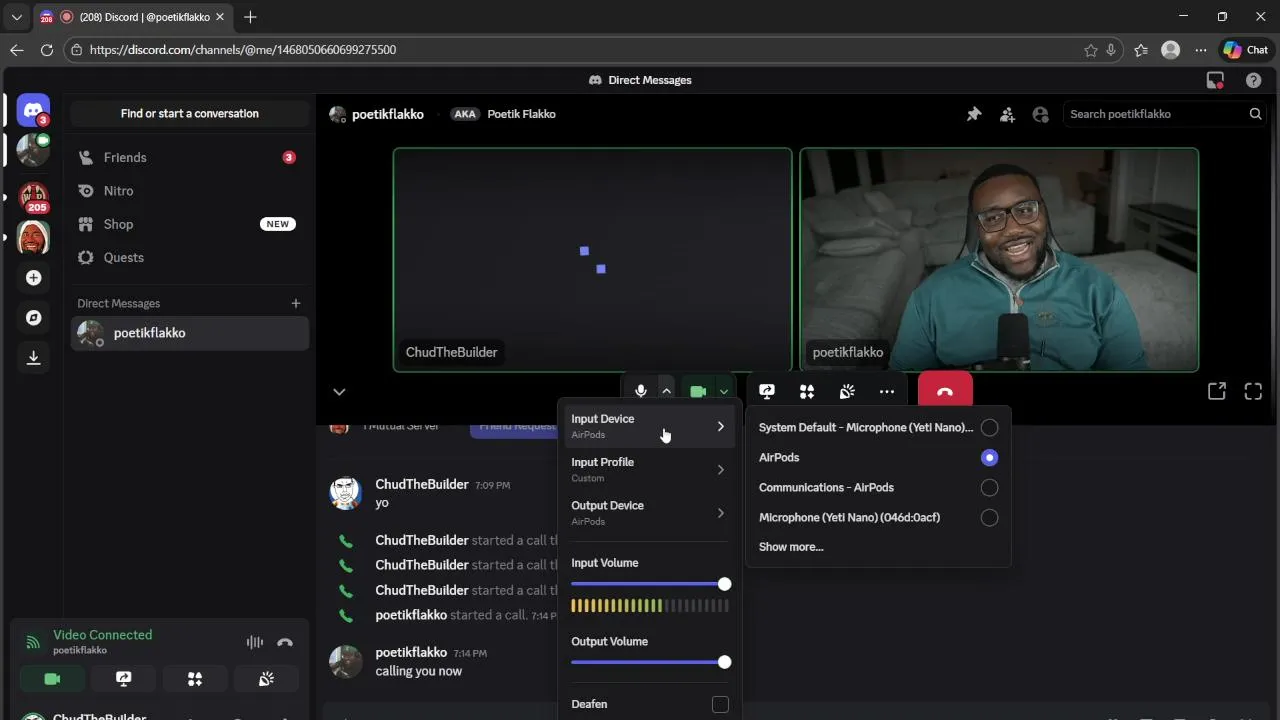Click Show more... input devices
The width and height of the screenshot is (1280, 720).
[791, 547]
